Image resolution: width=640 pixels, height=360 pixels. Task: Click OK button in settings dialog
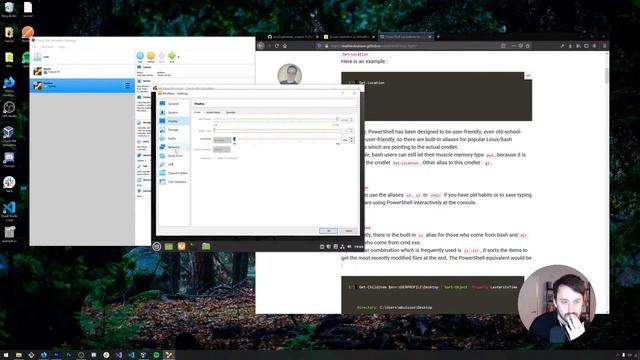[x=328, y=231]
